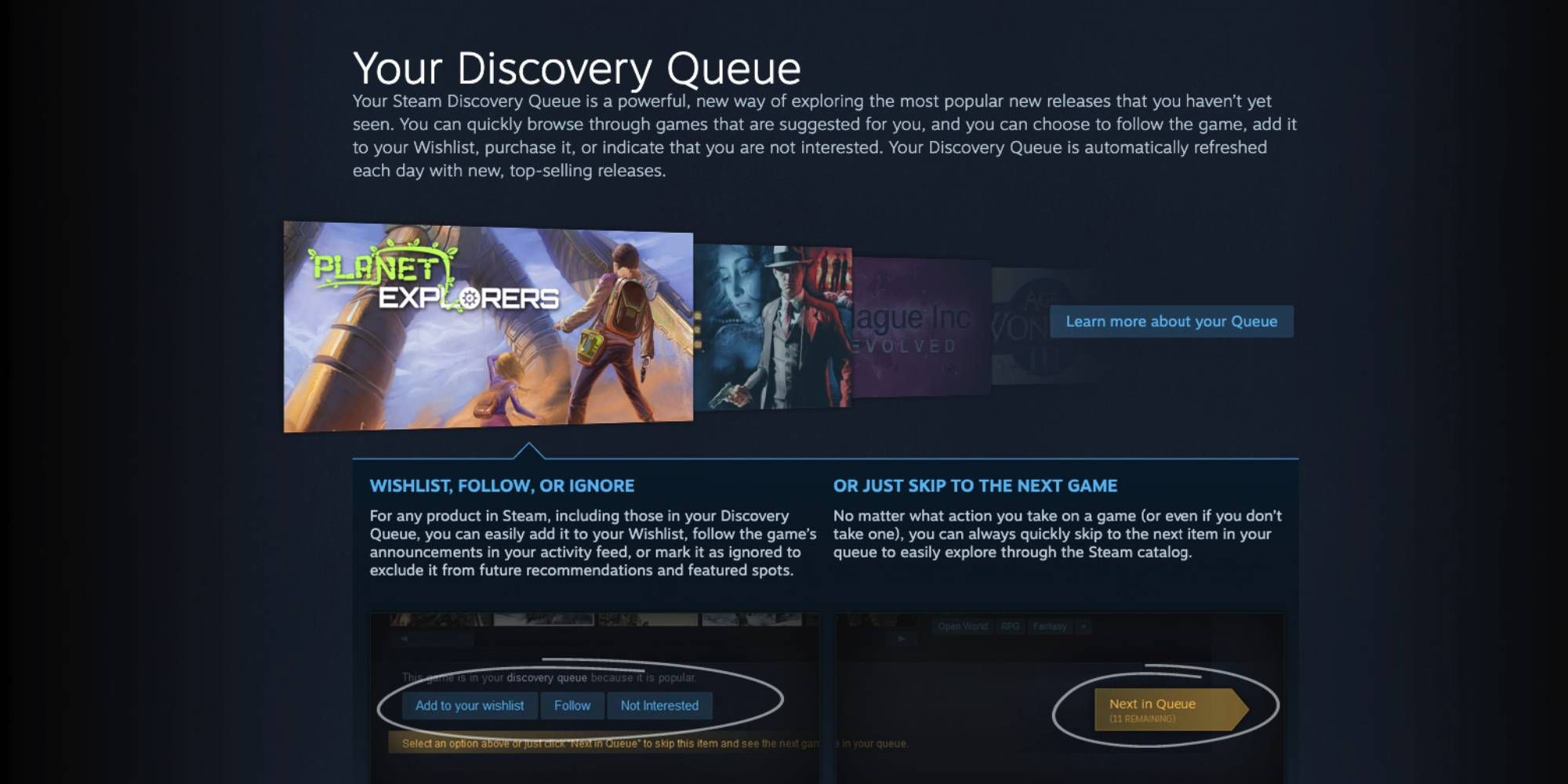Select the faded fourth queue capsule

1019,326
